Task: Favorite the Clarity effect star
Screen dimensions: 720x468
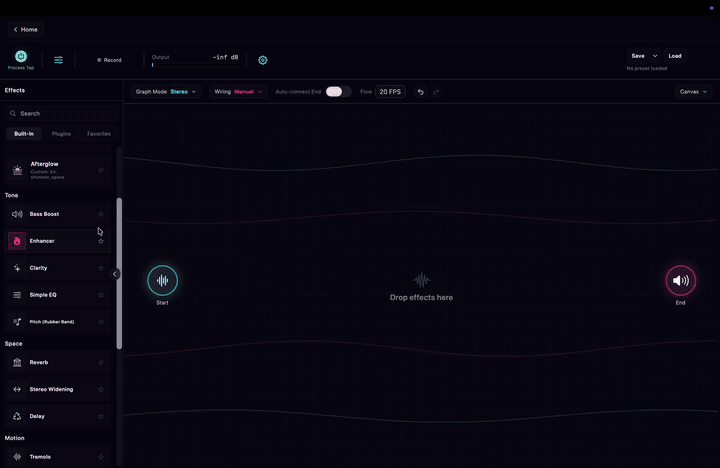Action: [101, 268]
